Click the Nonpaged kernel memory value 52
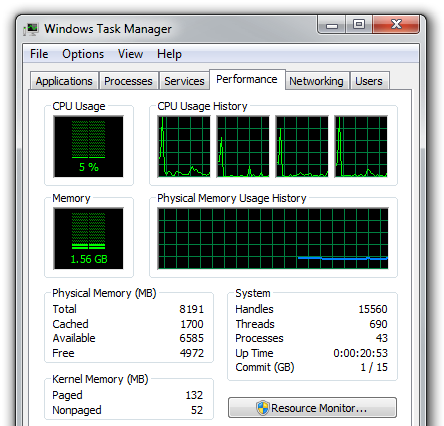The width and height of the screenshot is (444, 426). tap(197, 410)
